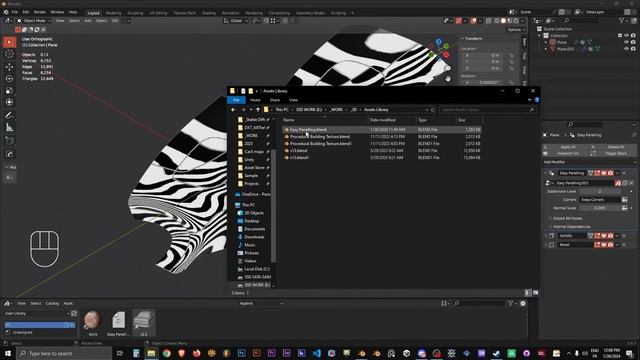
Task: Select the Annotate tool in Blender toolbar
Action: 9,116
